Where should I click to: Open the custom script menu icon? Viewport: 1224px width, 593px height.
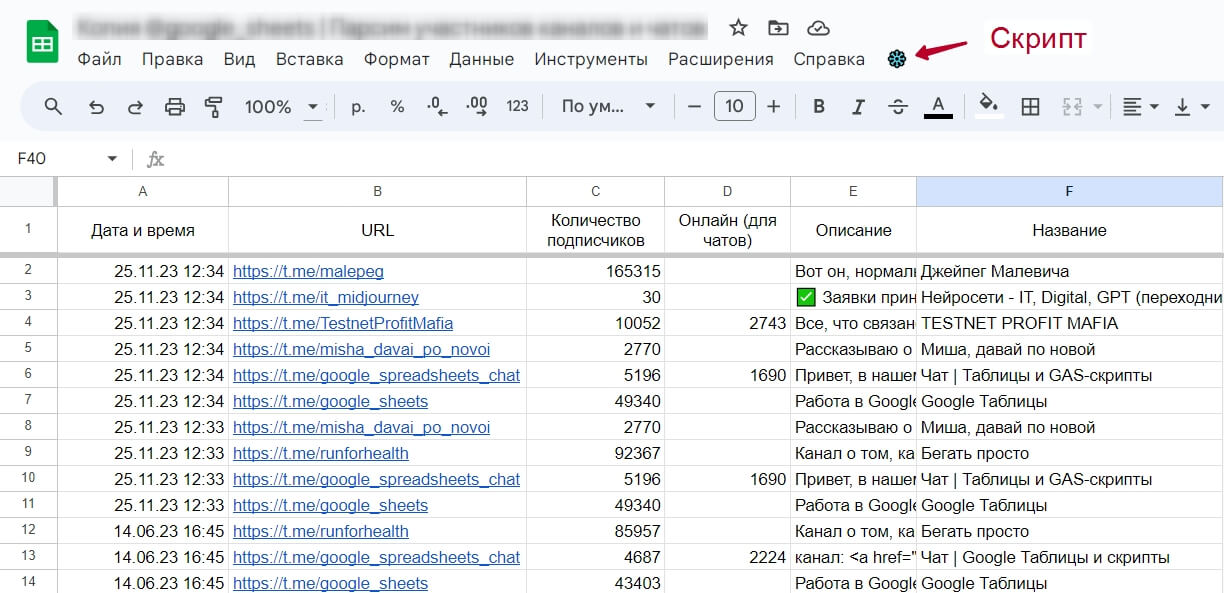click(x=897, y=59)
